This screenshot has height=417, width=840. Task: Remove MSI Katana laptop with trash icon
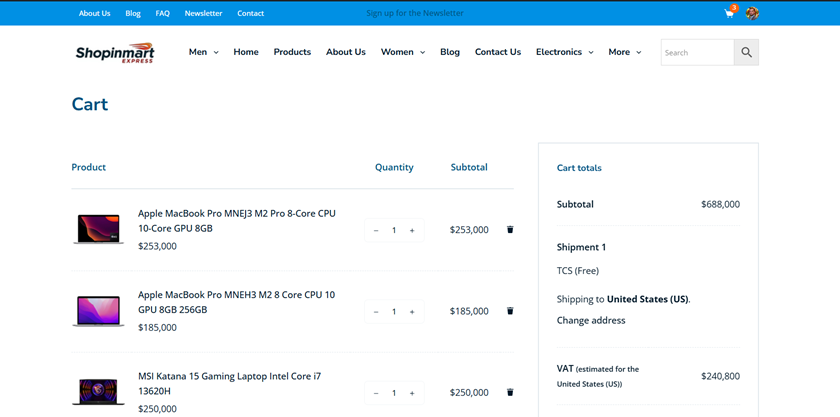pos(510,393)
